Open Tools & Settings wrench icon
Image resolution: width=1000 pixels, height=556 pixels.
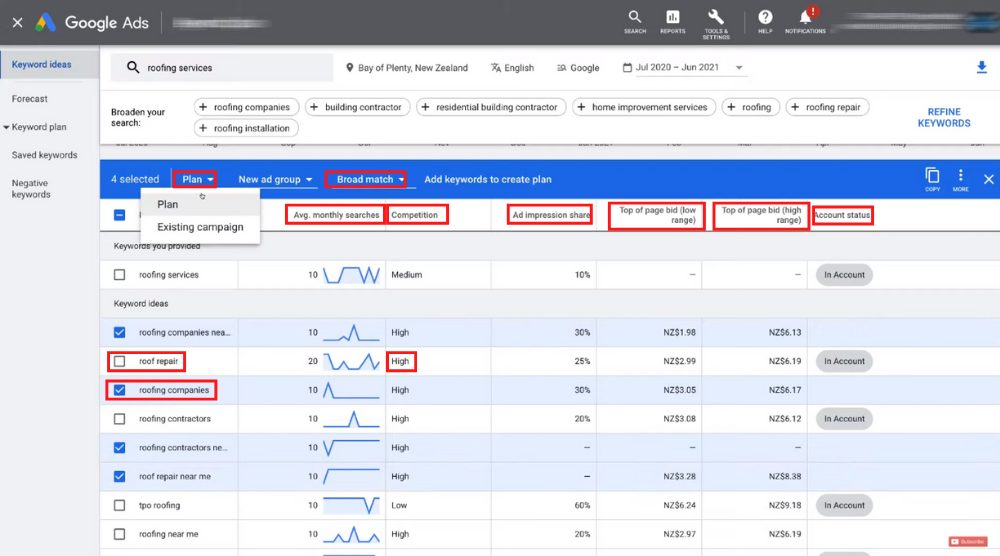[716, 24]
